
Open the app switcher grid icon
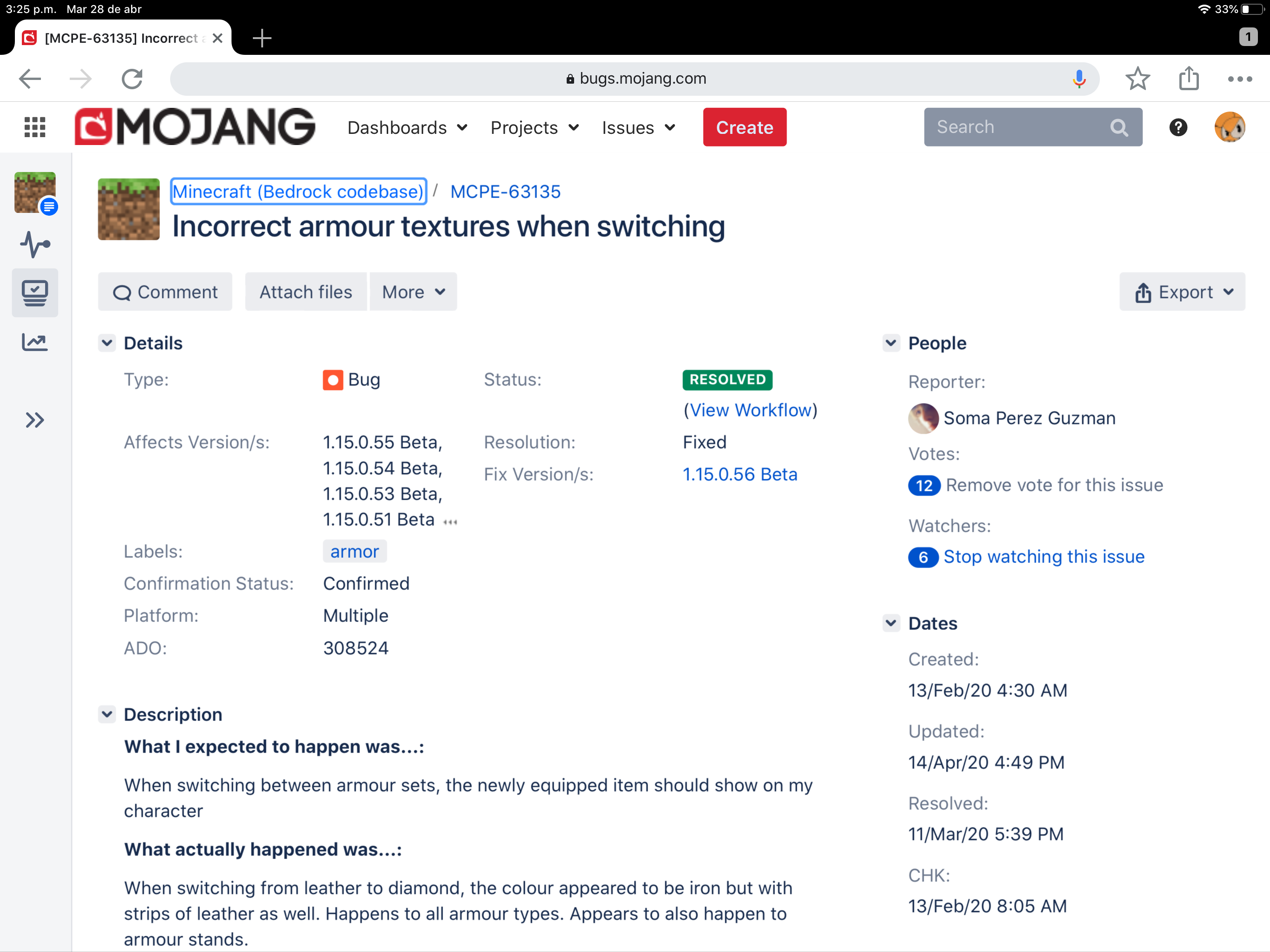coord(34,127)
